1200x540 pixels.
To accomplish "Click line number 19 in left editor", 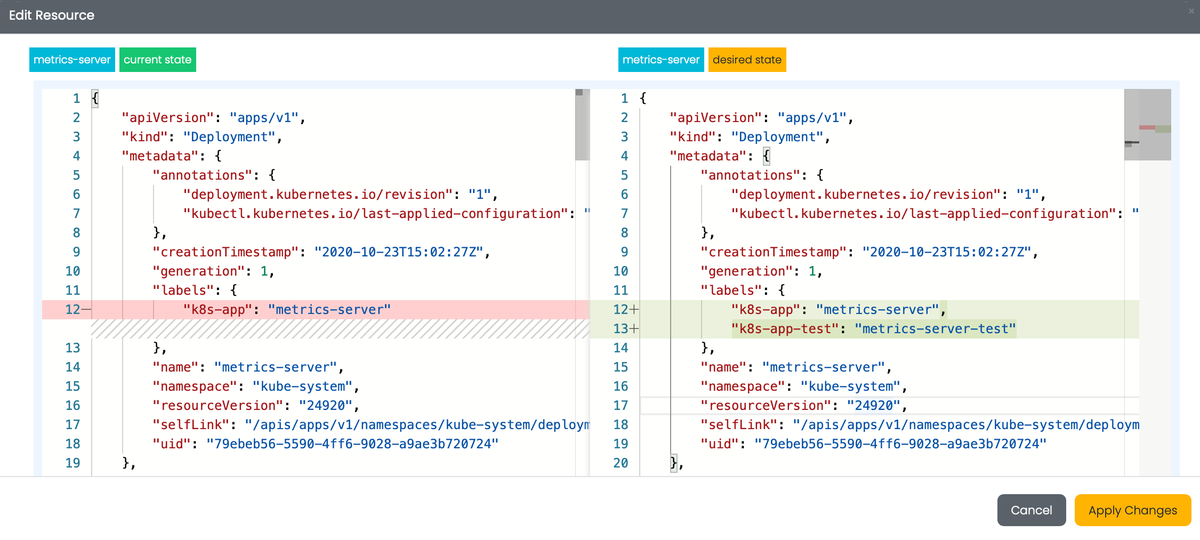I will point(72,463).
